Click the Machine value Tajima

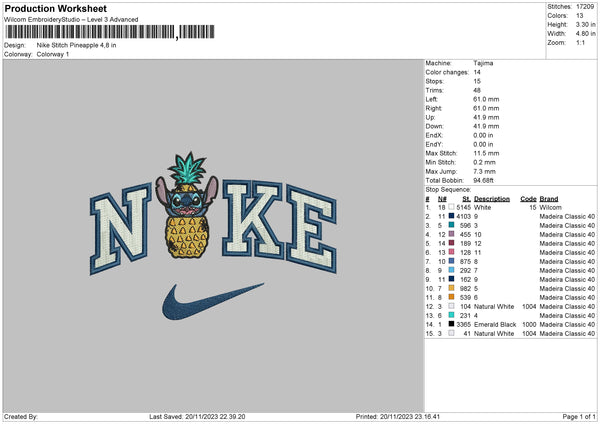(x=483, y=63)
